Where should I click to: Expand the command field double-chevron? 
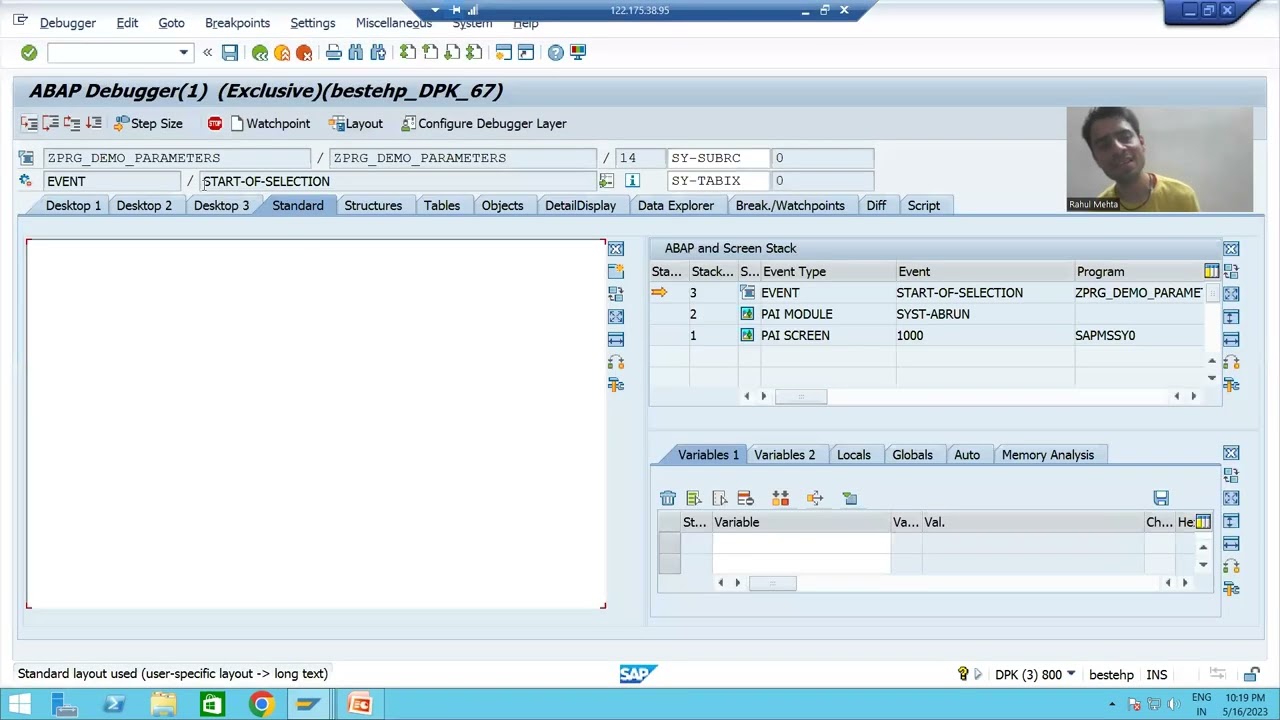coord(207,52)
